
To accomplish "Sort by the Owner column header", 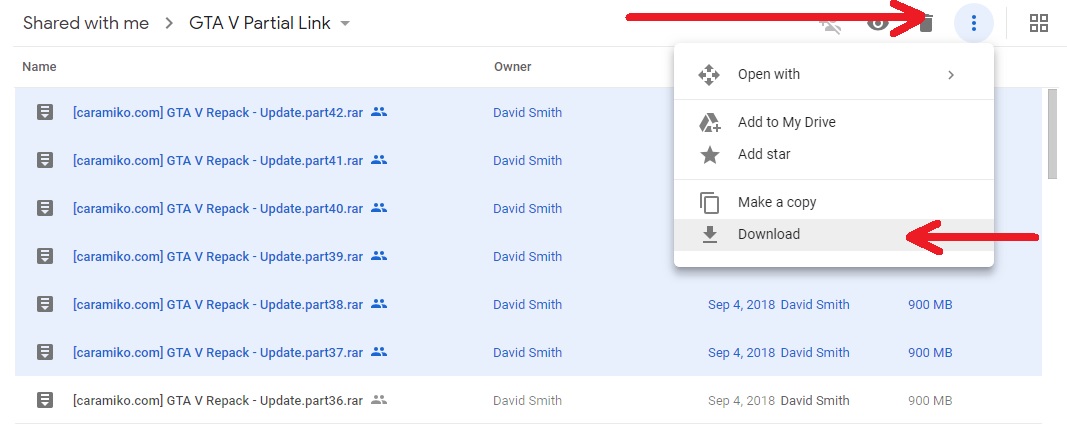I will [x=512, y=67].
